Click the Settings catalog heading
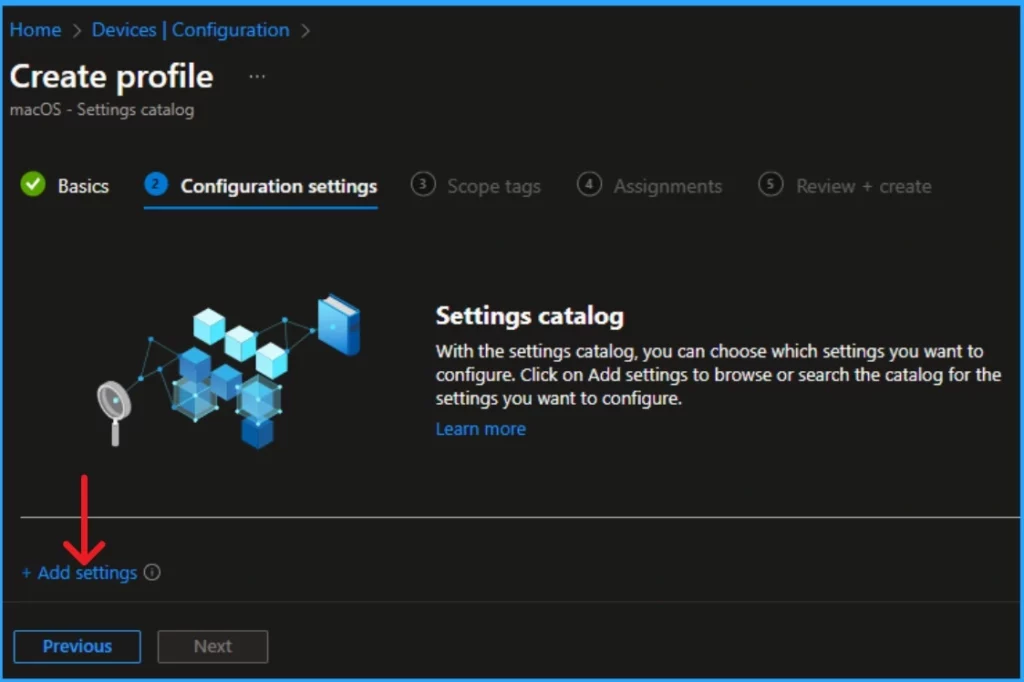The image size is (1024, 682). point(530,316)
